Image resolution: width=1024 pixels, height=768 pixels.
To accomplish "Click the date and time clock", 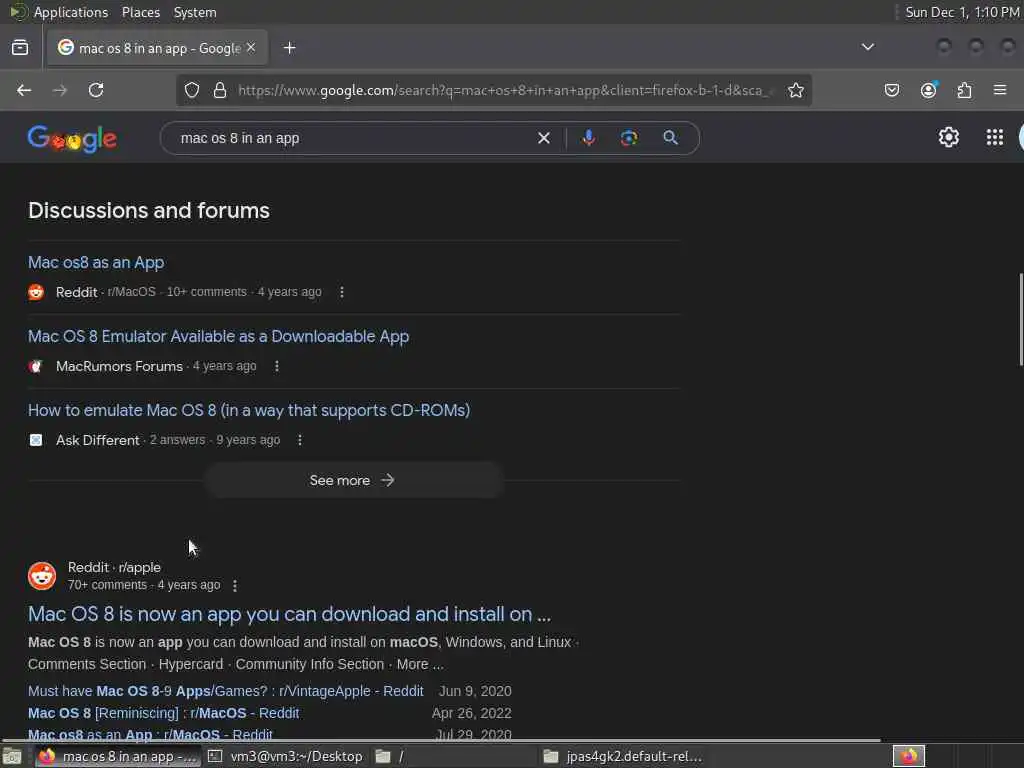I will tap(961, 12).
